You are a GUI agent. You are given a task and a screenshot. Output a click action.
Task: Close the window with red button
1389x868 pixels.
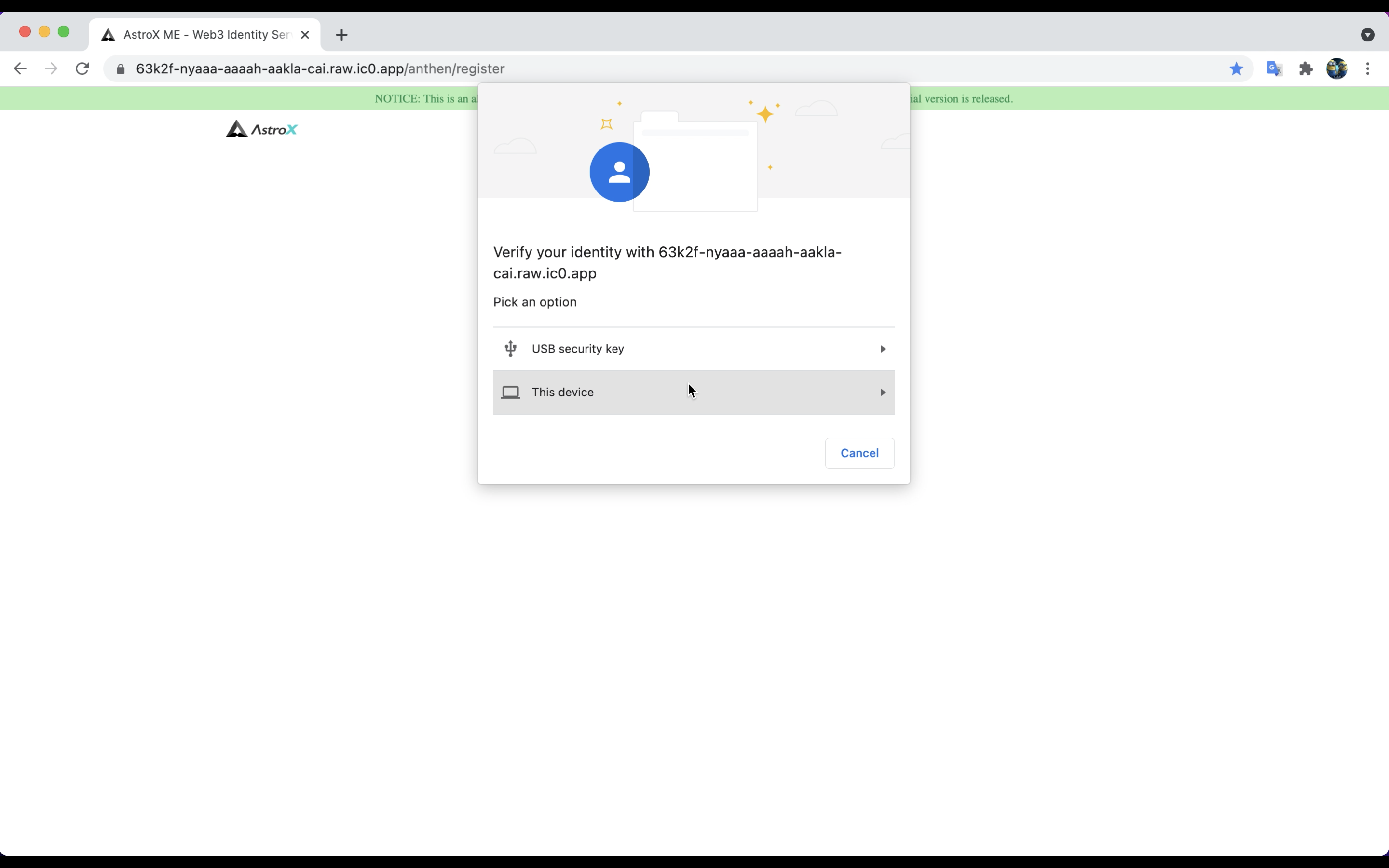tap(25, 32)
